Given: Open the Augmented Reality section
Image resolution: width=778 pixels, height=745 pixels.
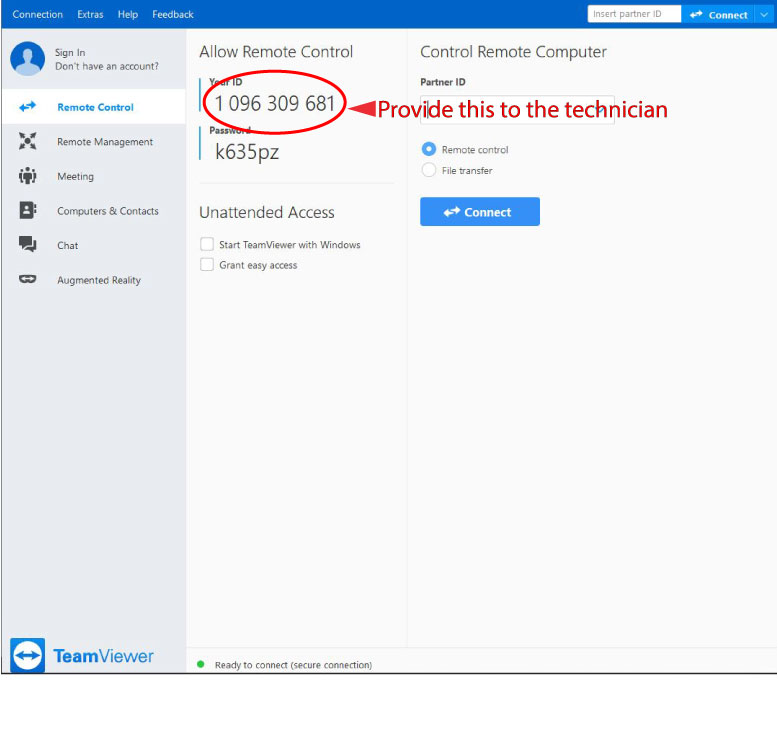Looking at the screenshot, I should point(94,279).
